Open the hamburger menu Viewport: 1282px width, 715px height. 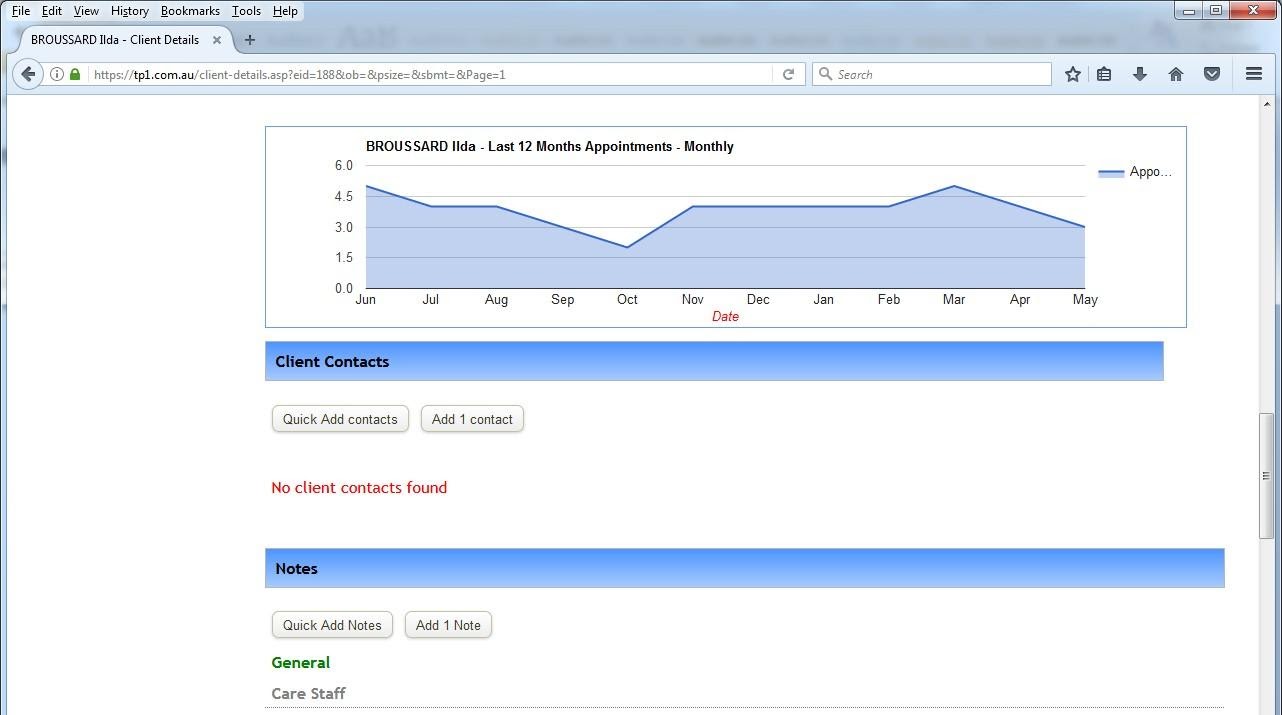tap(1253, 73)
